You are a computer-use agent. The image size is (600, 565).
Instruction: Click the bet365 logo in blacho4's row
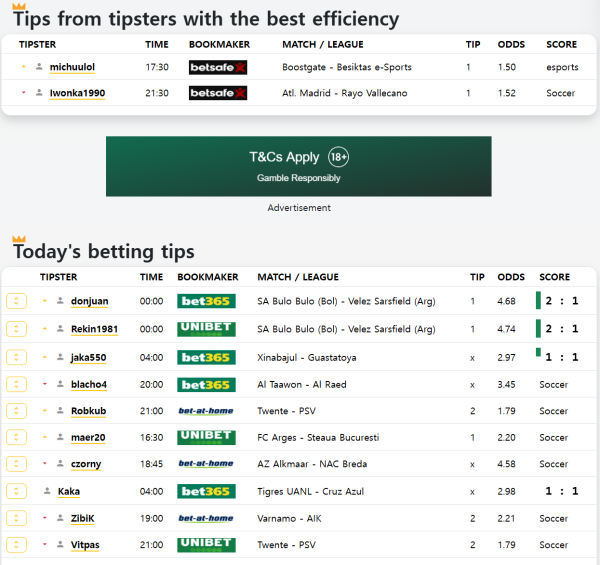(206, 384)
